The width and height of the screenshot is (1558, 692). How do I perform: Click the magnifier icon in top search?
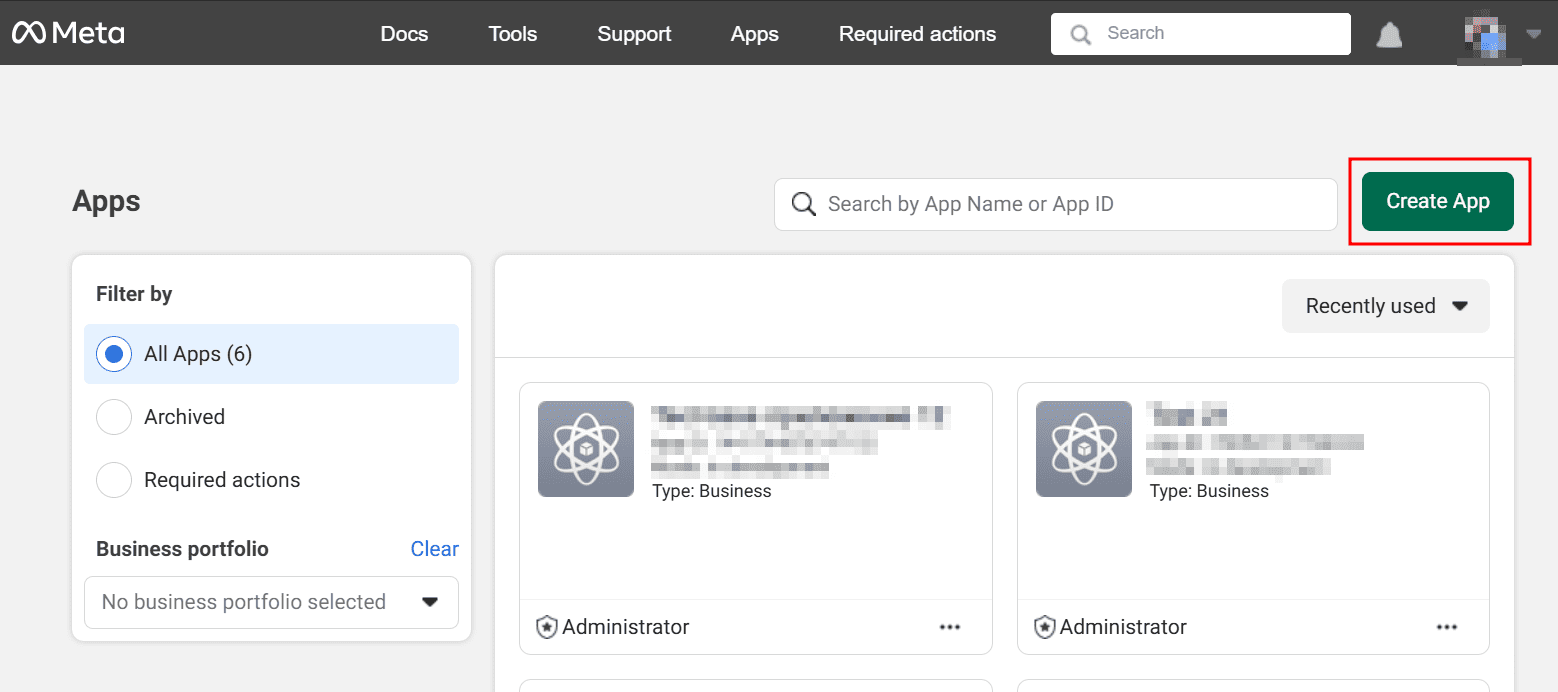[1080, 34]
